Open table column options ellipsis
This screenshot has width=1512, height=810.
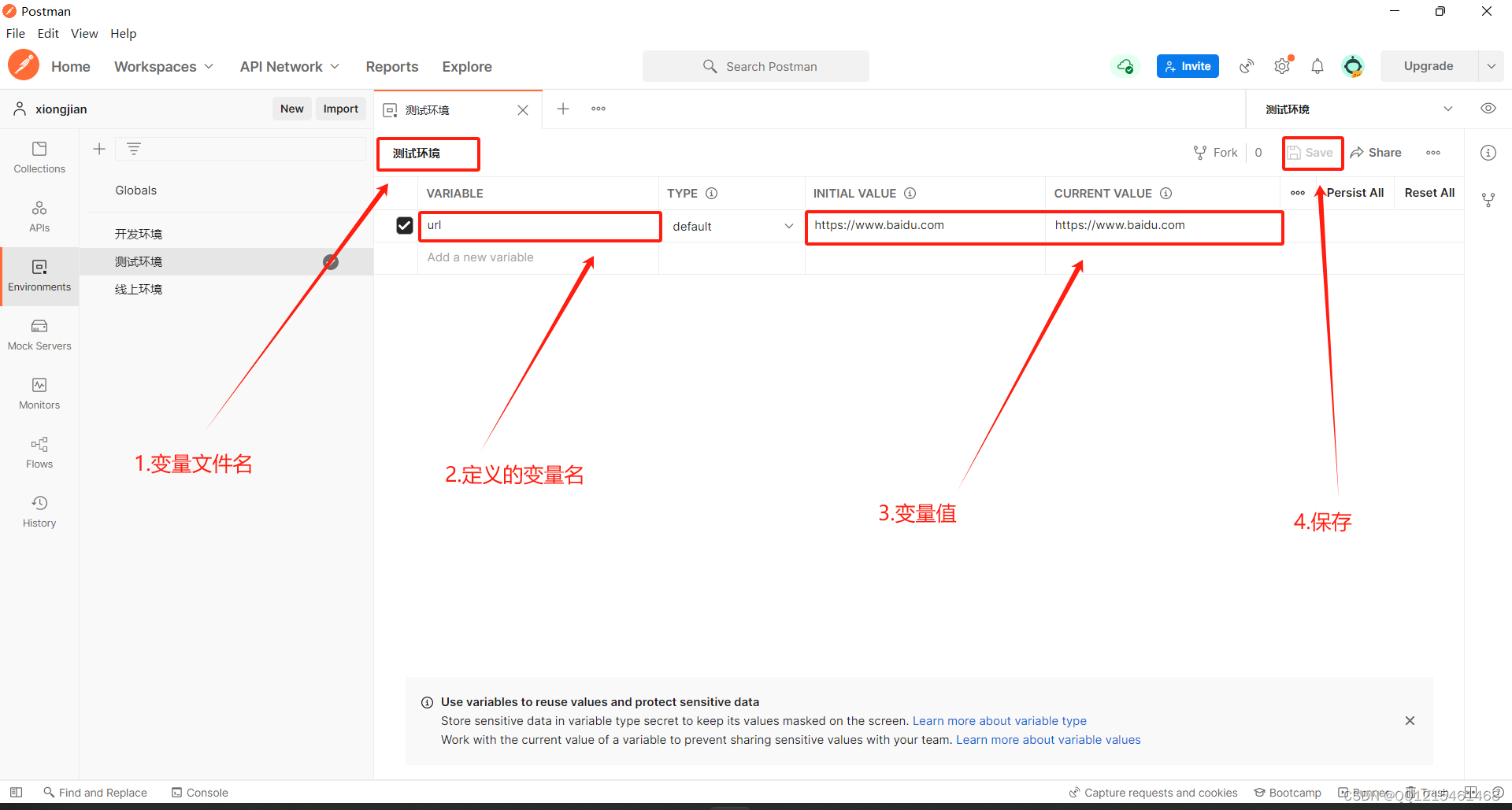point(1298,193)
